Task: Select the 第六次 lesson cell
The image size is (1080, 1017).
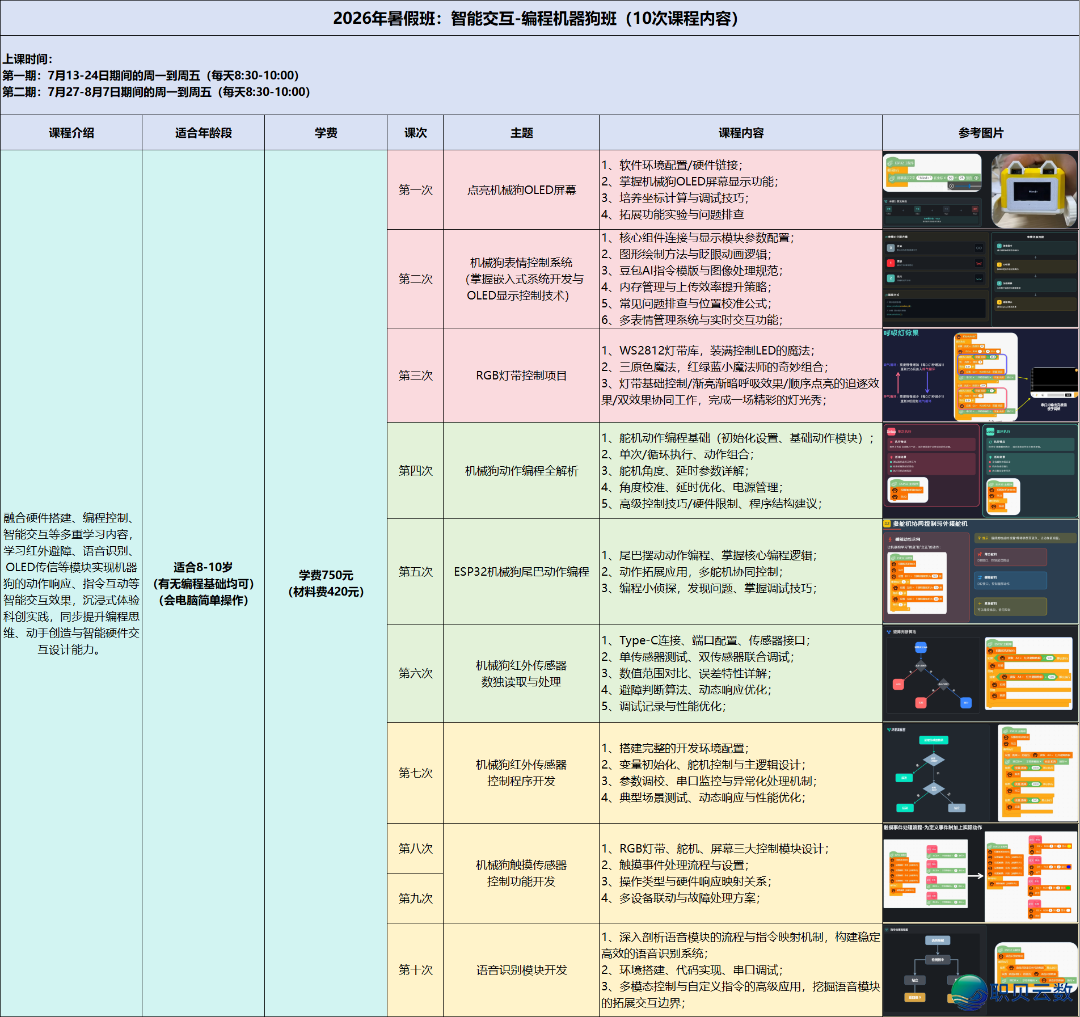Action: (x=415, y=673)
